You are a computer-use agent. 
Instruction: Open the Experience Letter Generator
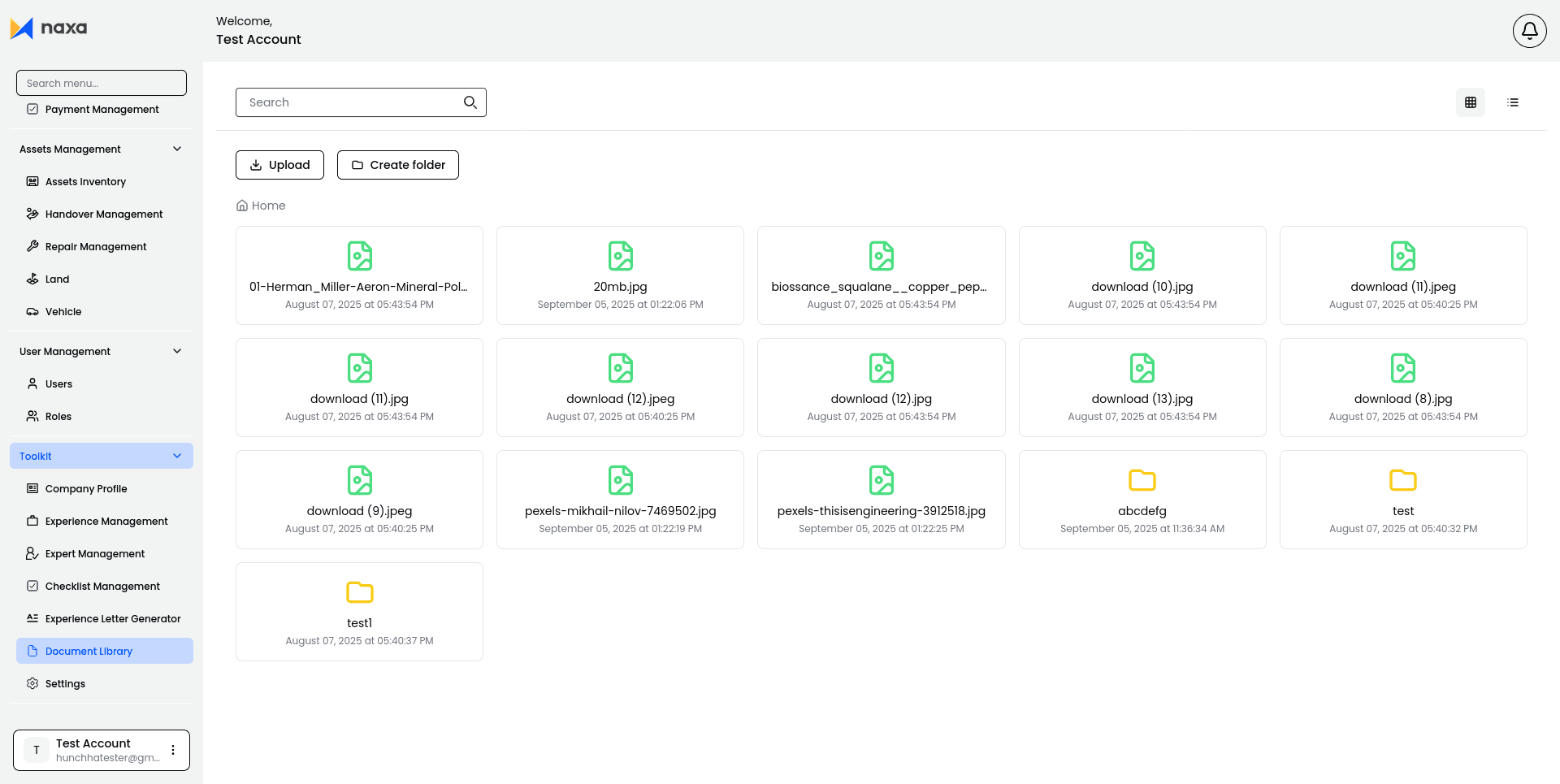click(112, 618)
